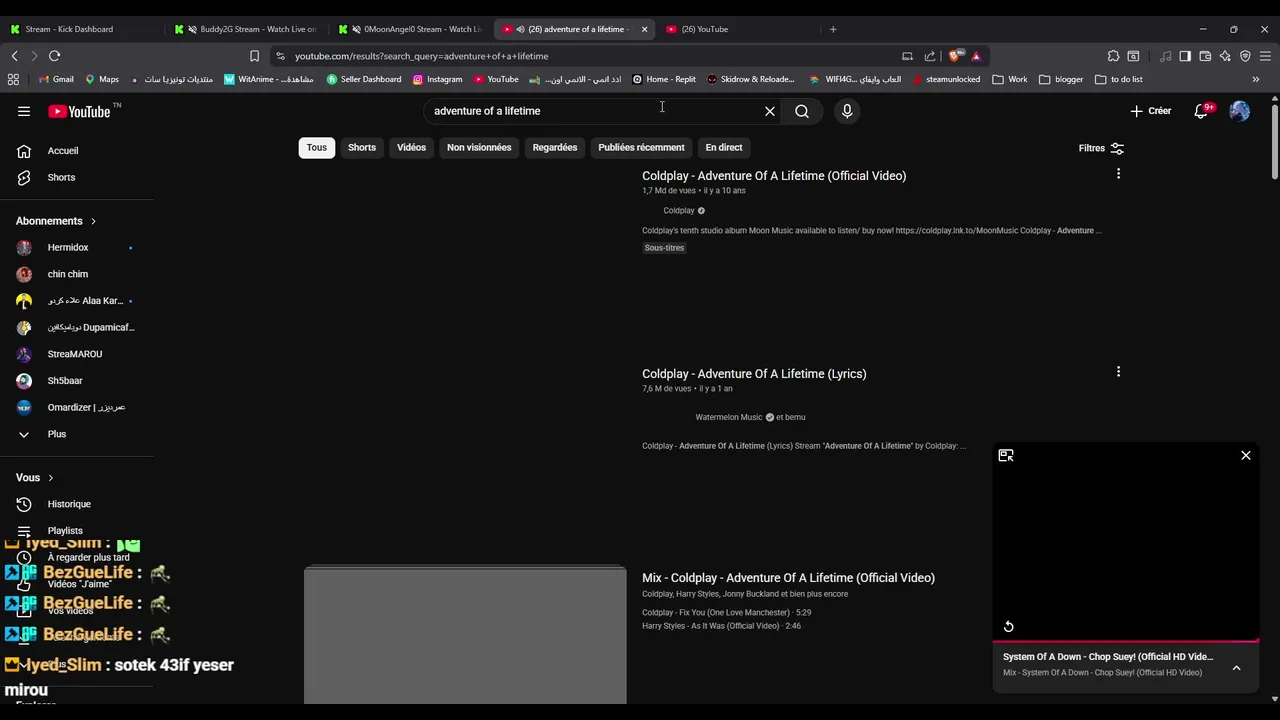Expand the Abonnements section
Image resolution: width=1280 pixels, height=720 pixels.
[x=57, y=221]
